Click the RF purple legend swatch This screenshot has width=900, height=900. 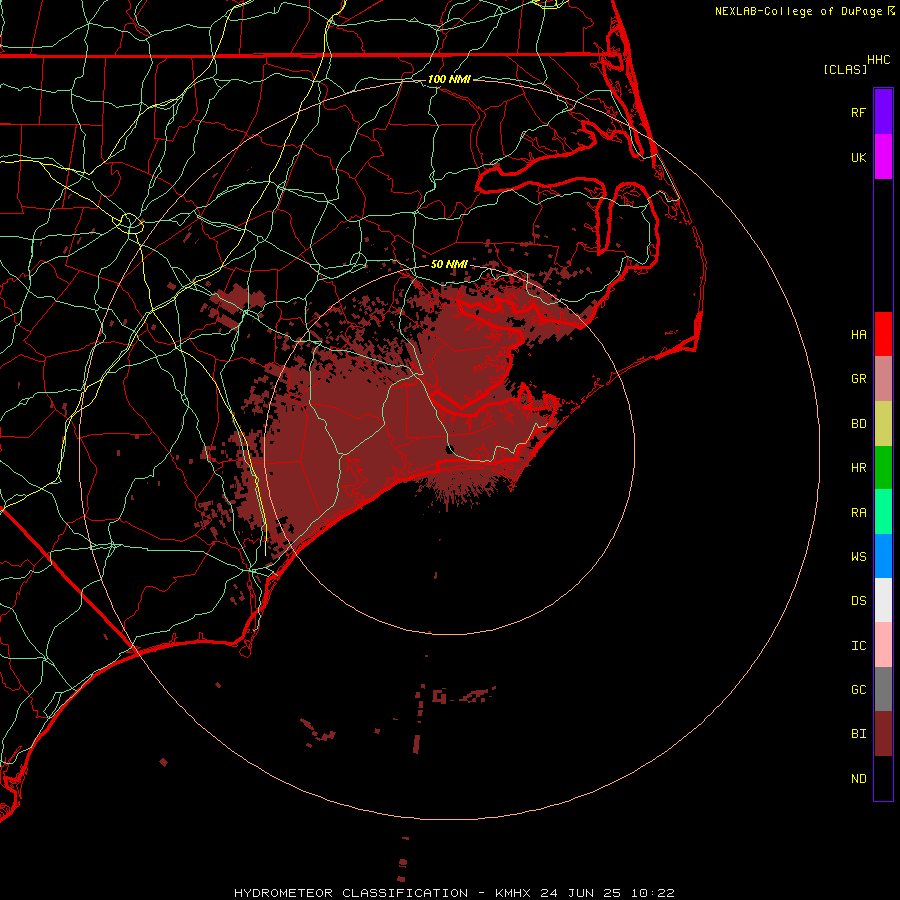coord(883,112)
